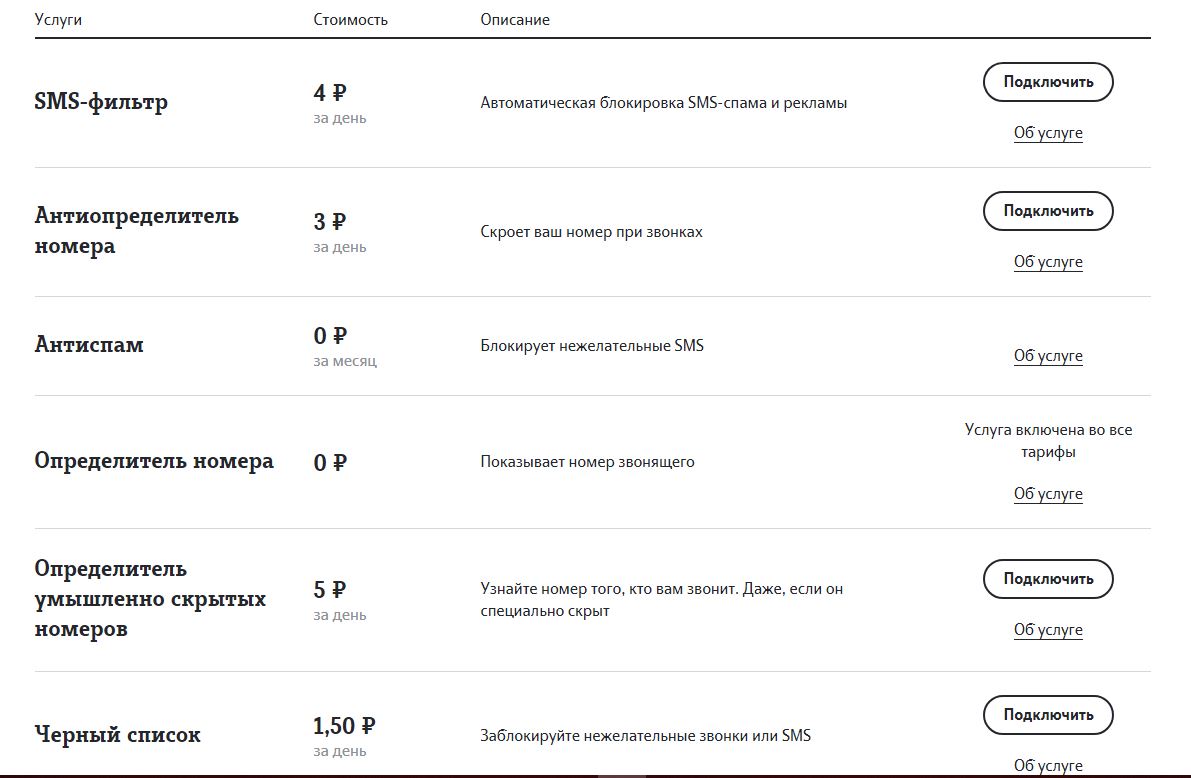Open Об услуге link for SMS-фильтр

coord(1048,133)
